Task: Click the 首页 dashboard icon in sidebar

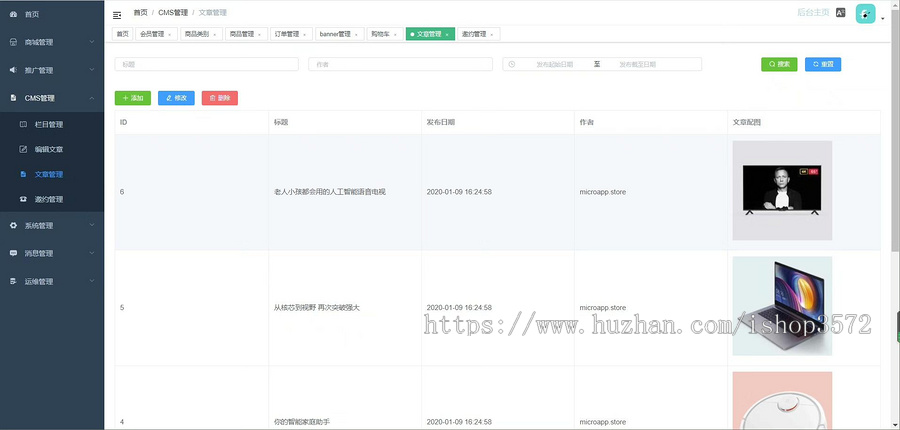Action: tap(14, 14)
